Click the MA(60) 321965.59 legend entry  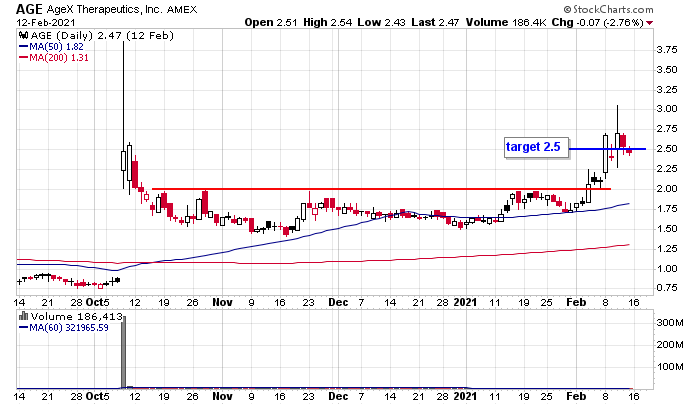coord(63,328)
